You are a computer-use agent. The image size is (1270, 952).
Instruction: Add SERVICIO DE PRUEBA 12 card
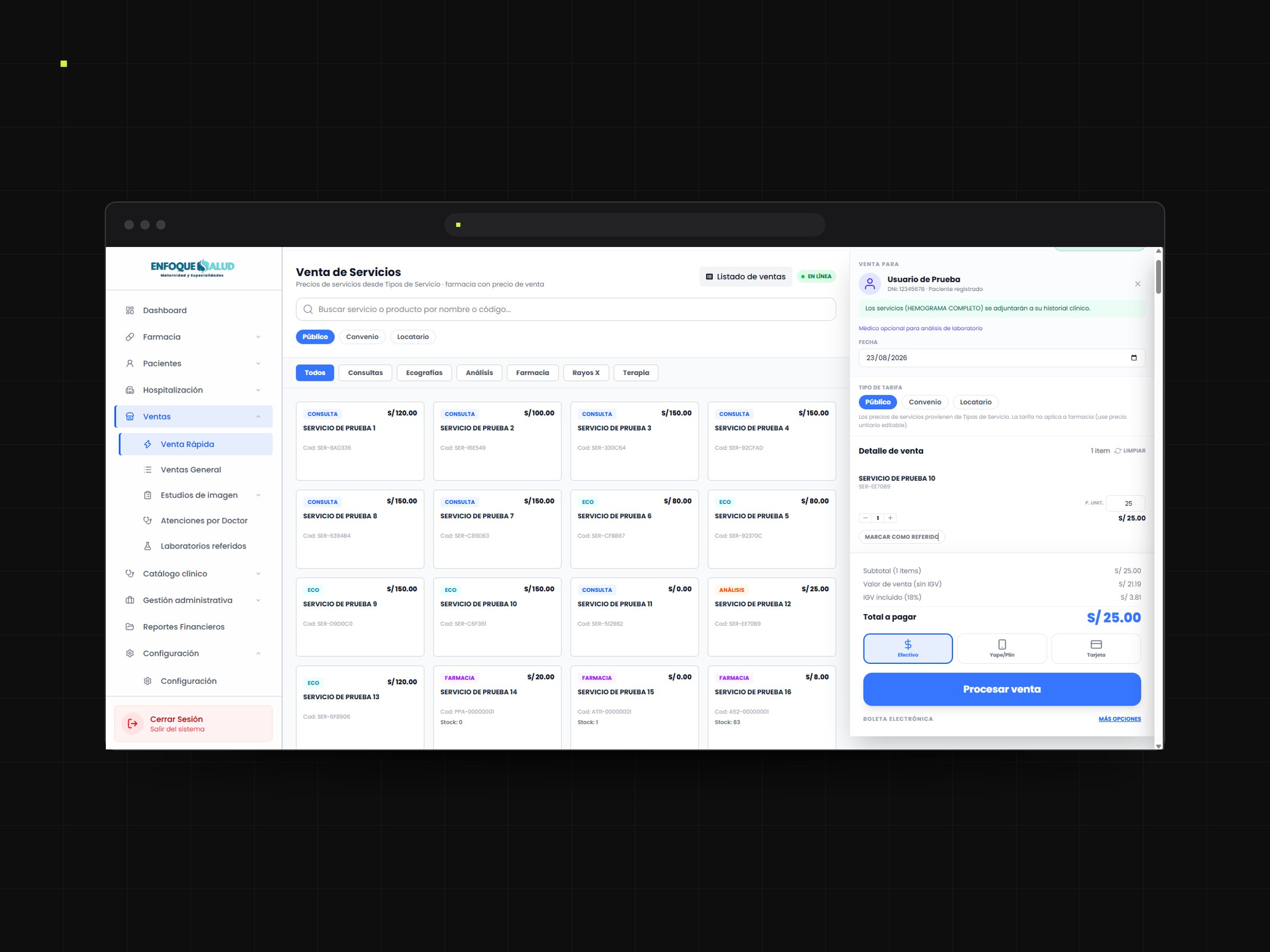pyautogui.click(x=771, y=617)
